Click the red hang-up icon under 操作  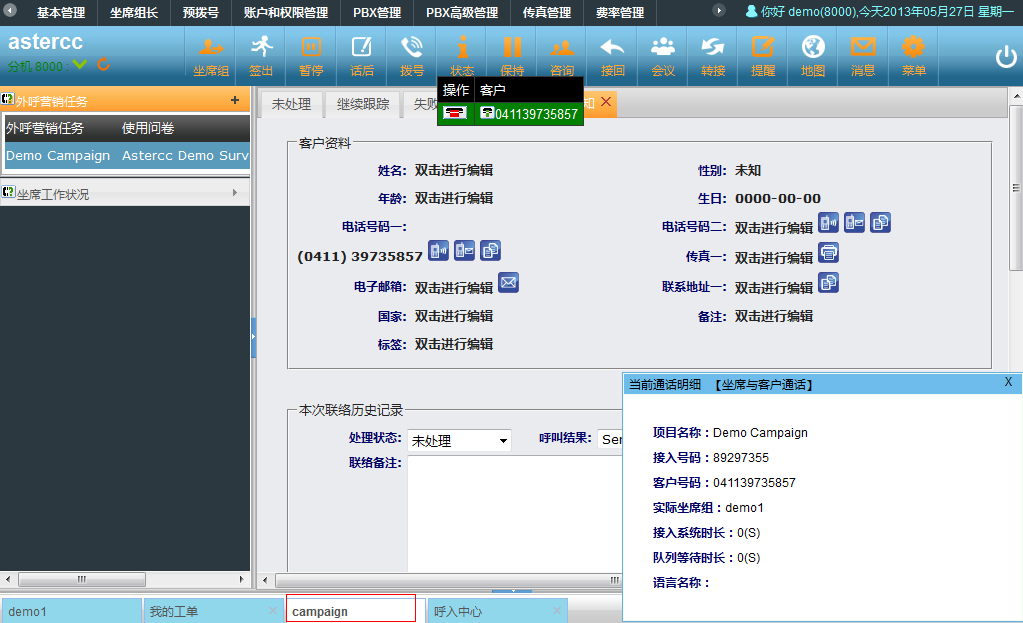[x=456, y=114]
